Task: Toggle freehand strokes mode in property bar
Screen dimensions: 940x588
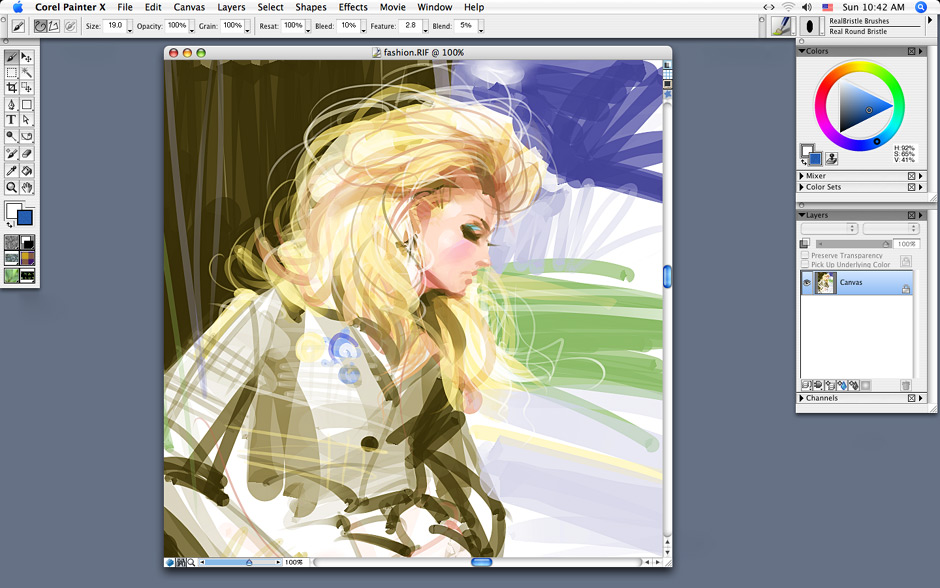Action: tap(40, 26)
